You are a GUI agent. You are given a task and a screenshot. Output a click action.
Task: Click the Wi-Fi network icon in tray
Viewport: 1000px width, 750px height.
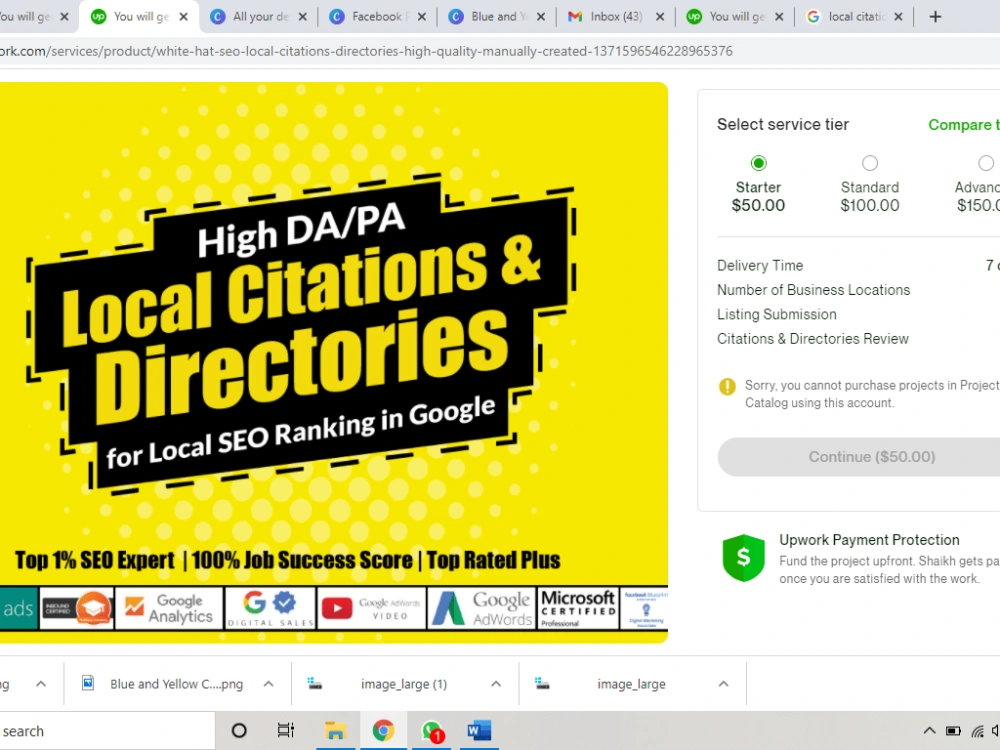click(977, 731)
